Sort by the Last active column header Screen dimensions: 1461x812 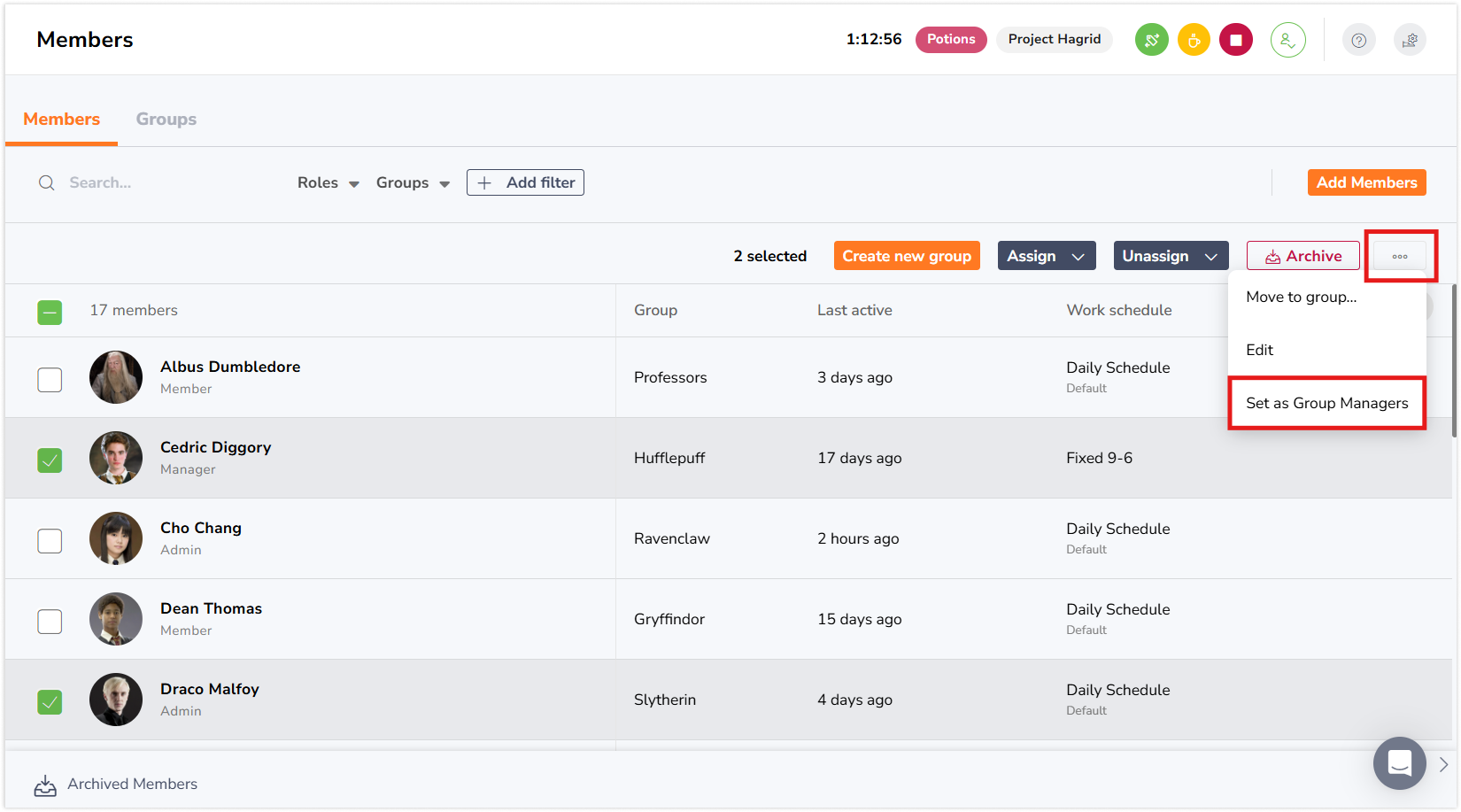854,310
